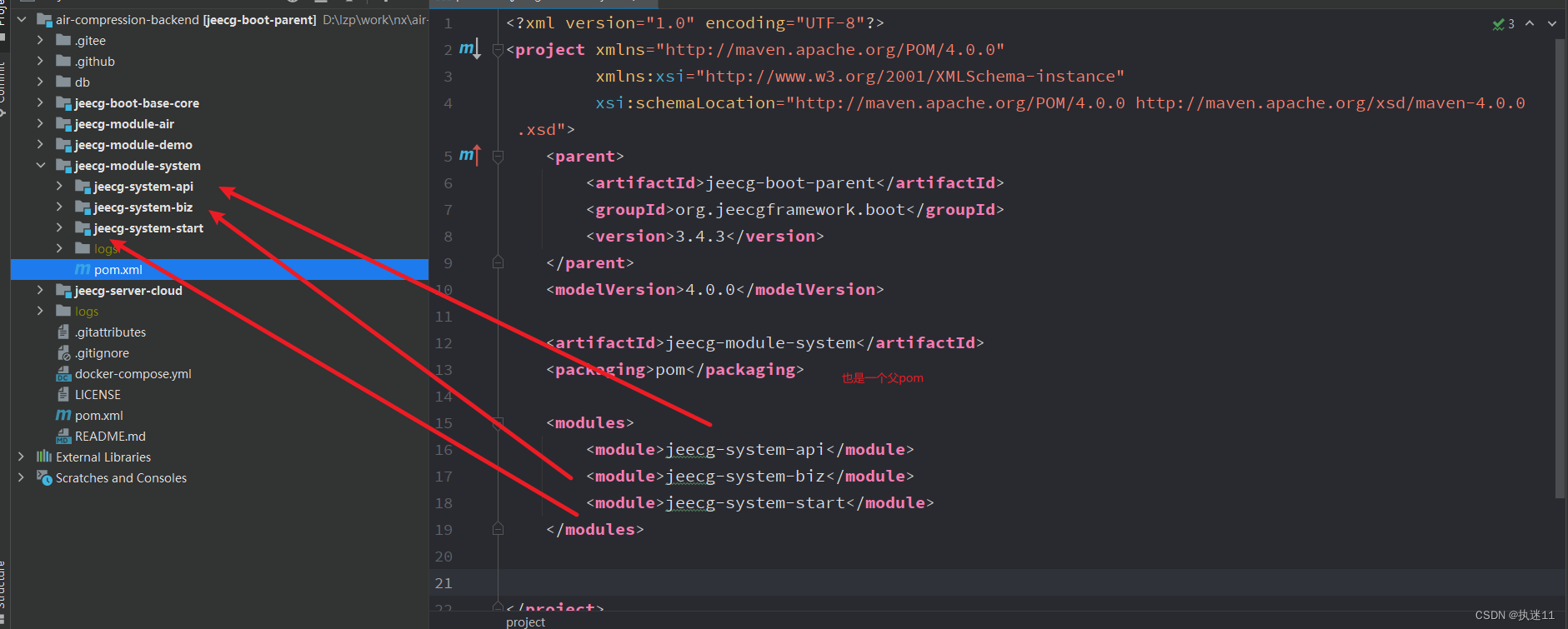
Task: Fold the parent block at line 5
Action: pyautogui.click(x=498, y=156)
